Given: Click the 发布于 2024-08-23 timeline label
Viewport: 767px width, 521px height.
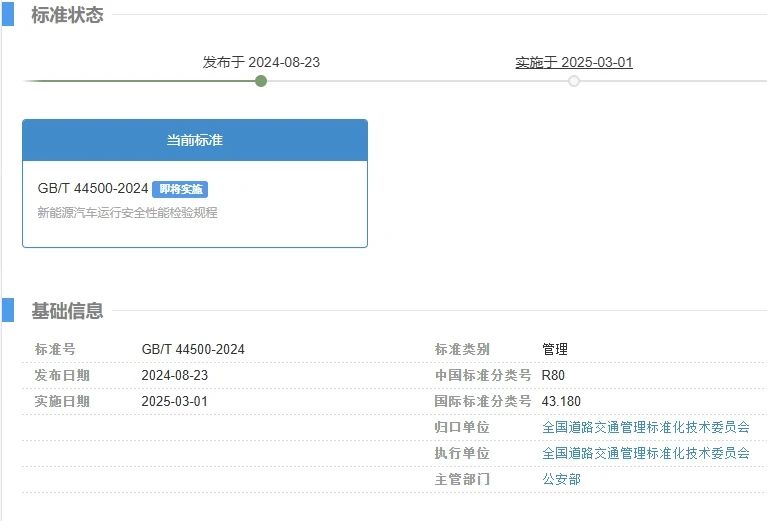Looking at the screenshot, I should (261, 62).
